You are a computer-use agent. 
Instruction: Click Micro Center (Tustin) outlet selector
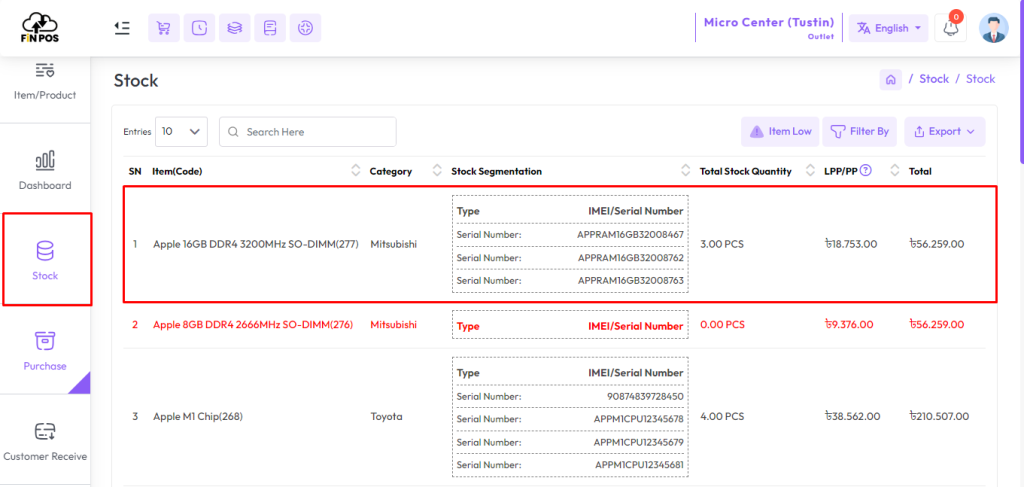pos(769,27)
